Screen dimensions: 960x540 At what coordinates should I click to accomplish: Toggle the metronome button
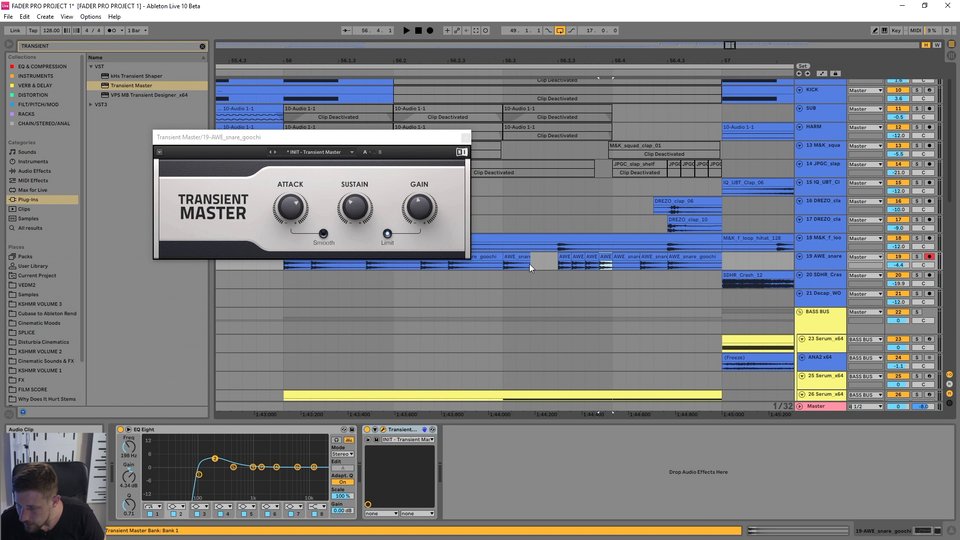(x=113, y=30)
